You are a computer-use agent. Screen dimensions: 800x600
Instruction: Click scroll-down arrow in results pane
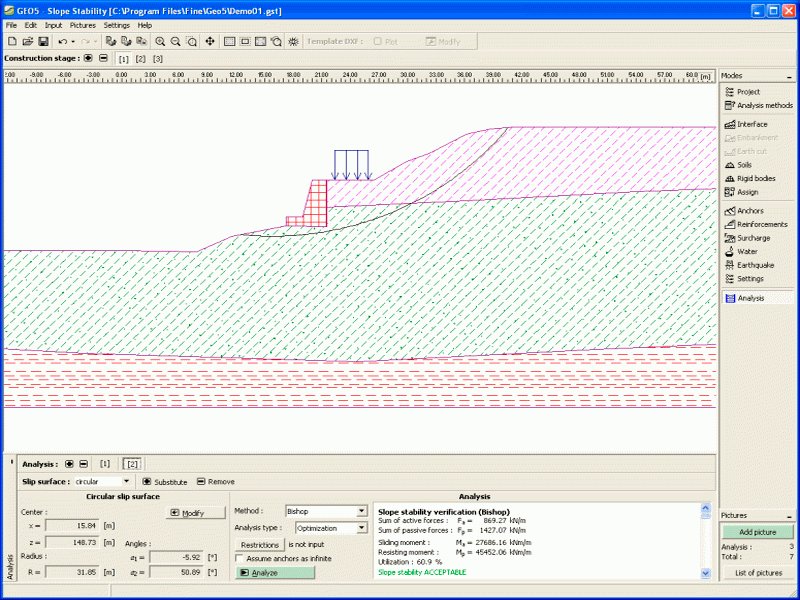pyautogui.click(x=706, y=573)
